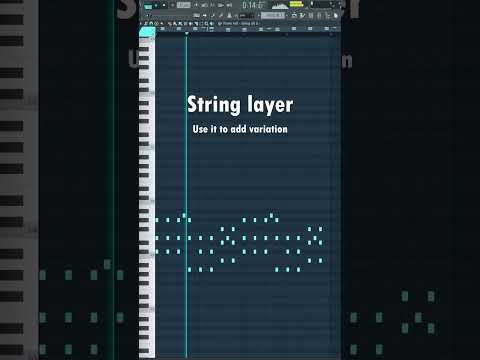Toggle the green pattern/song mode switch
Viewport: 480px width, 360px height.
tap(148, 6)
